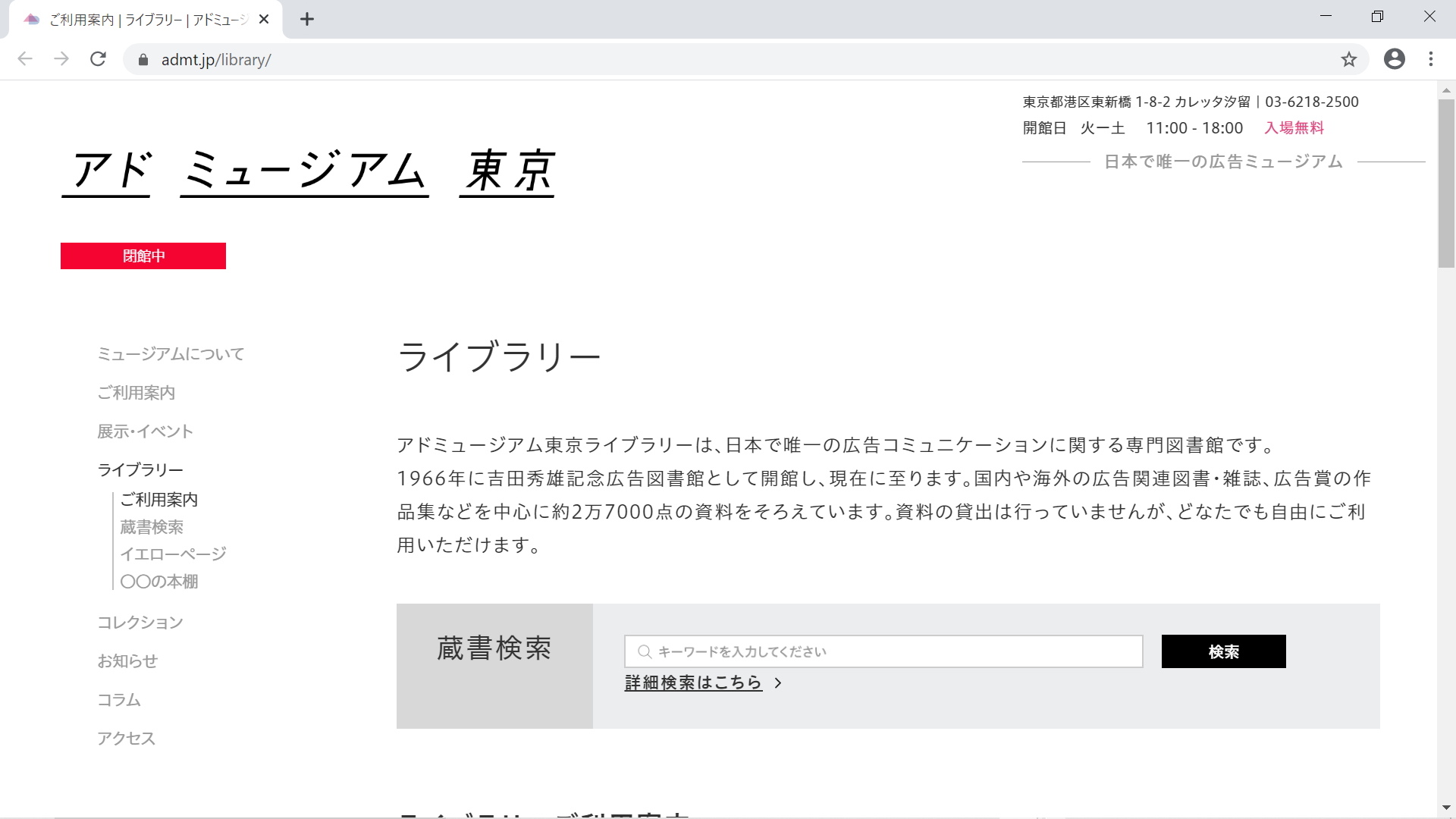Open イエローページ submenu item
This screenshot has width=1456, height=819.
(x=173, y=554)
